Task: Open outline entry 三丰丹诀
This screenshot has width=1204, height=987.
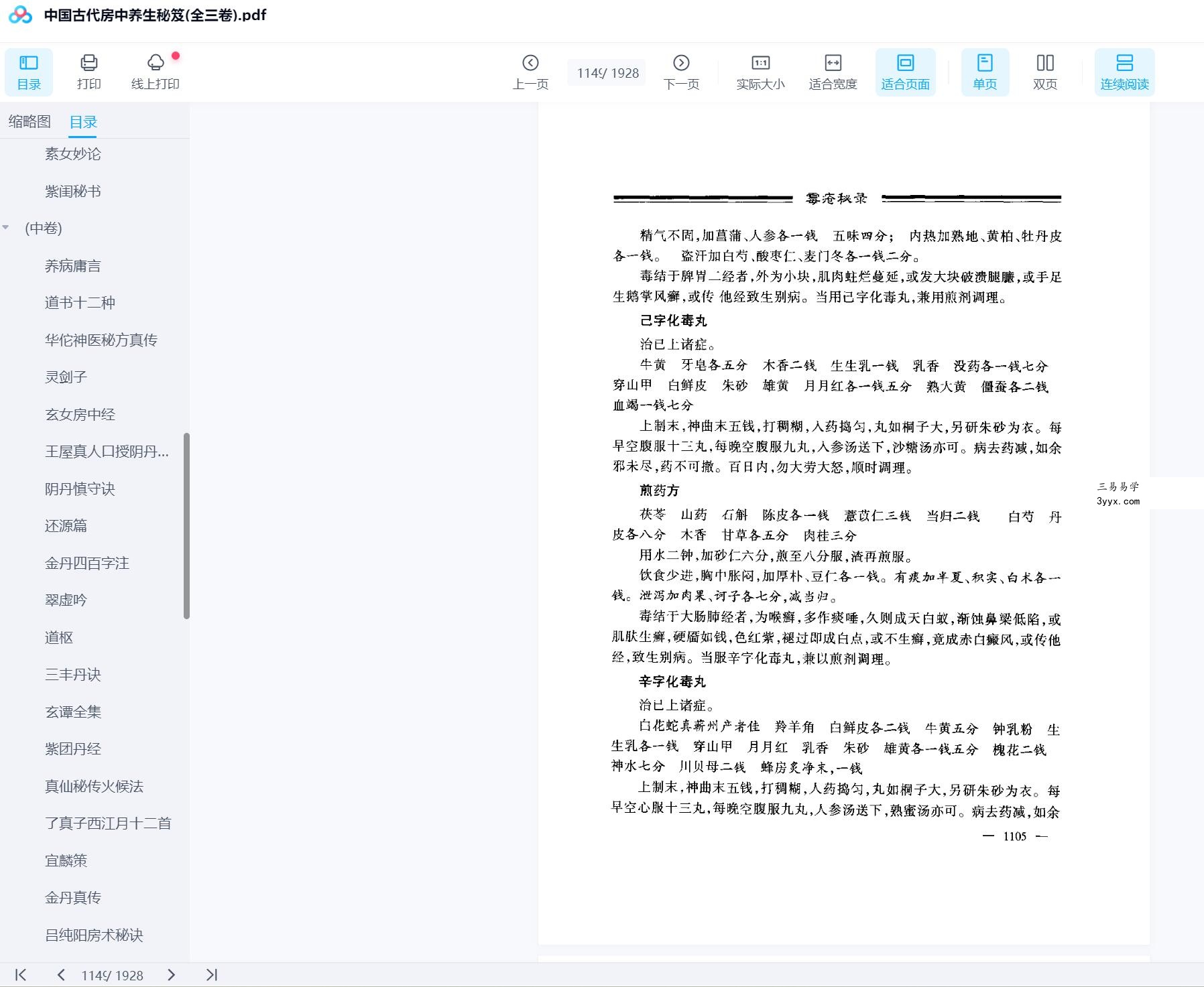Action: click(73, 674)
